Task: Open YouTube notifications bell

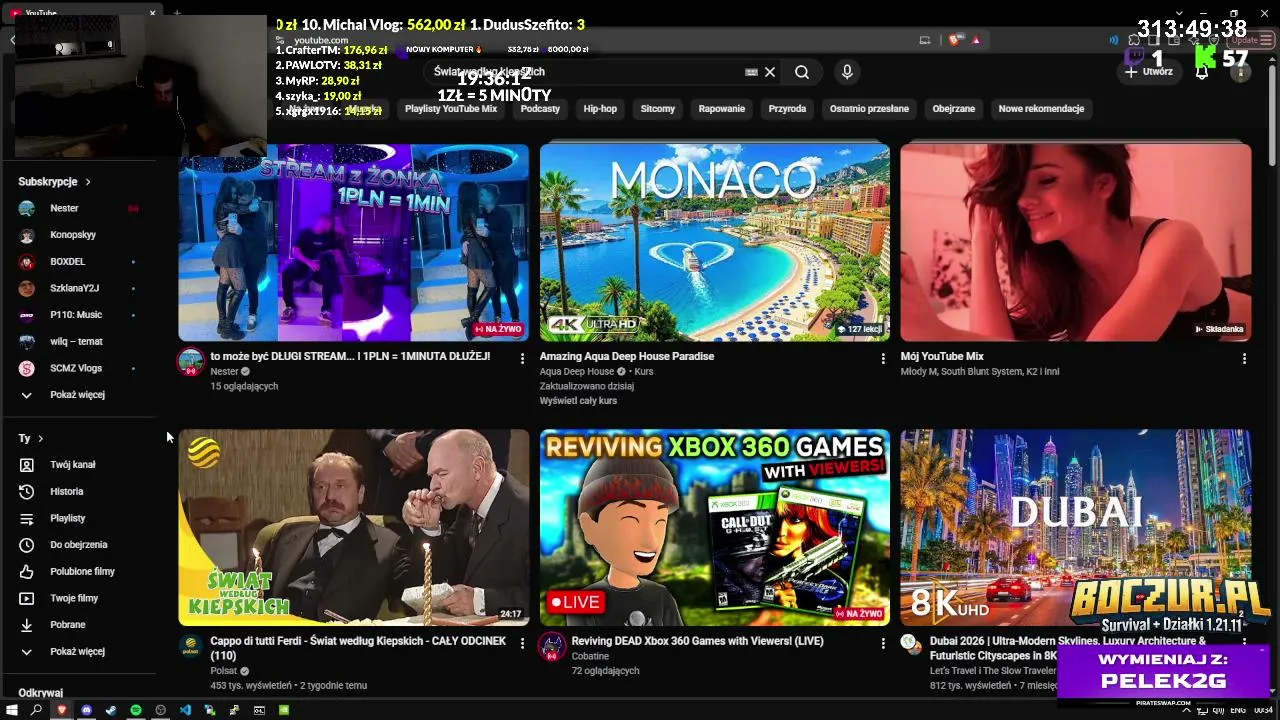Action: point(1202,72)
